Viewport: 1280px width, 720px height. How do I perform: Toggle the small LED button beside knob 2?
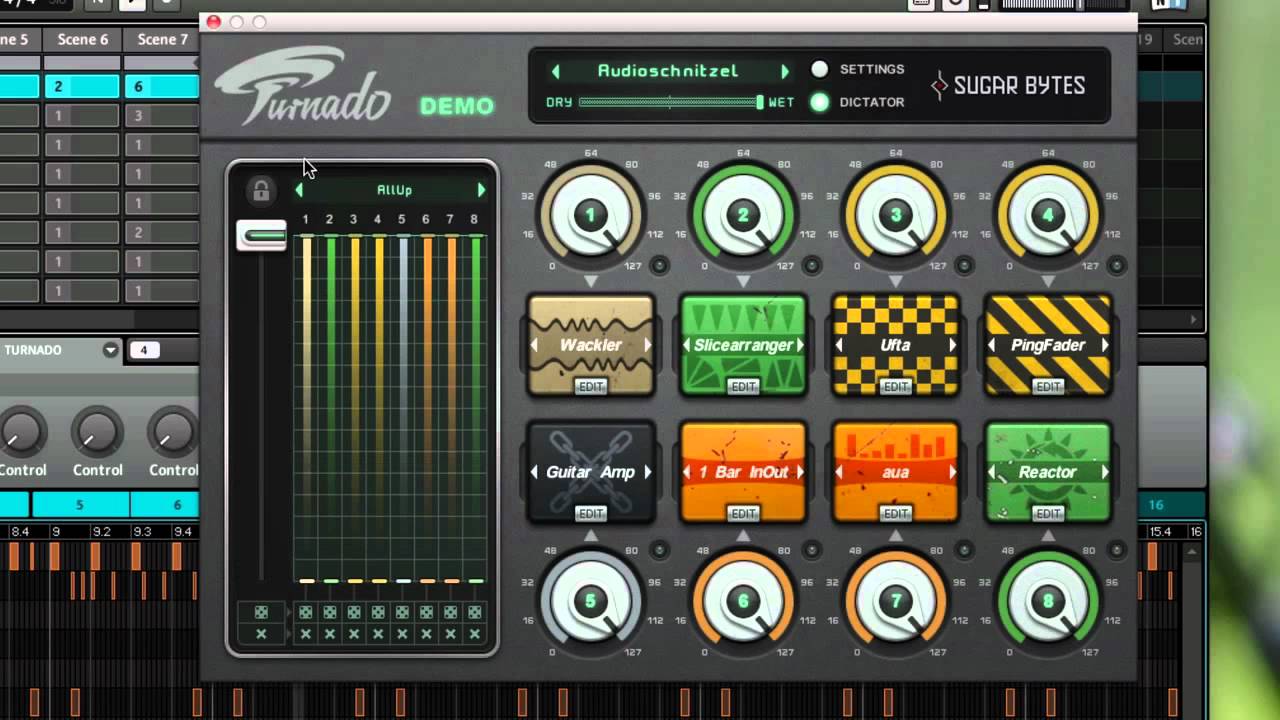(812, 265)
